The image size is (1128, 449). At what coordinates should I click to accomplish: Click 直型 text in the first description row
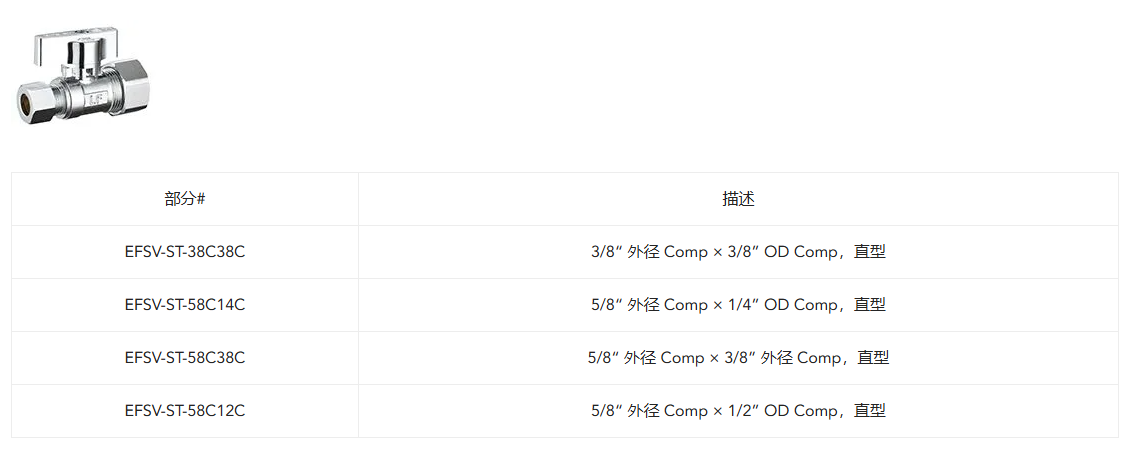(870, 253)
